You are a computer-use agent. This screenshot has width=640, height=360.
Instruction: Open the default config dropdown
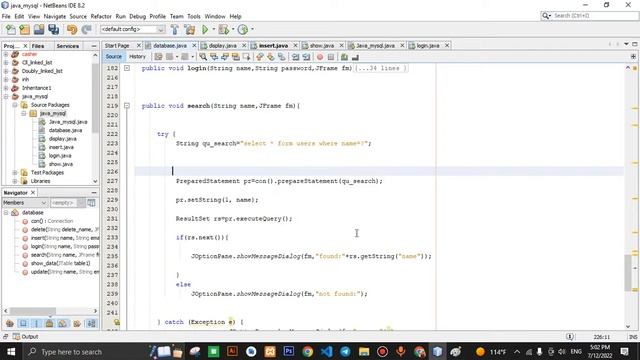click(x=160, y=29)
